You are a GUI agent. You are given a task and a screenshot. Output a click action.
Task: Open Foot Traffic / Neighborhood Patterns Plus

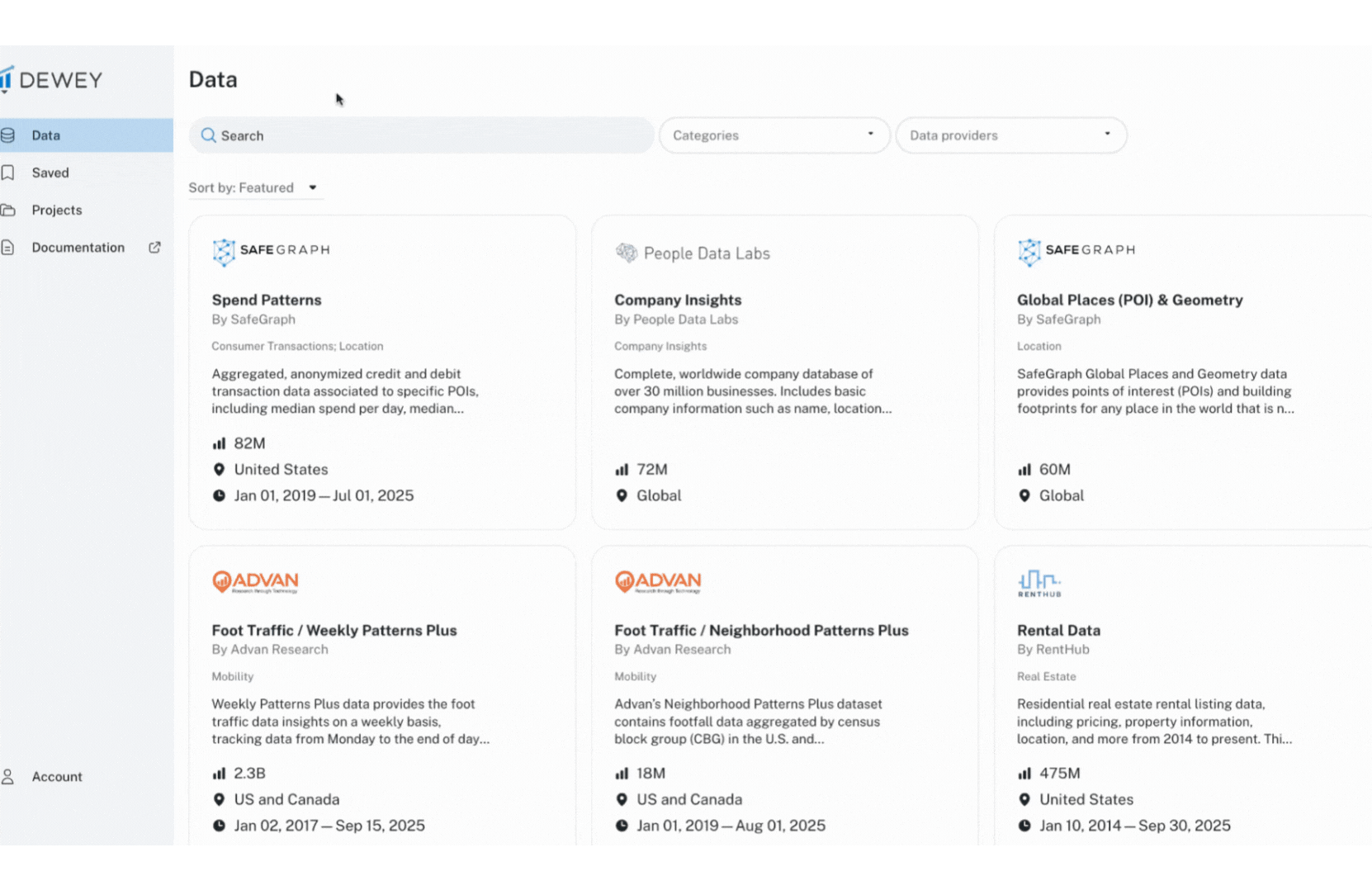(761, 630)
